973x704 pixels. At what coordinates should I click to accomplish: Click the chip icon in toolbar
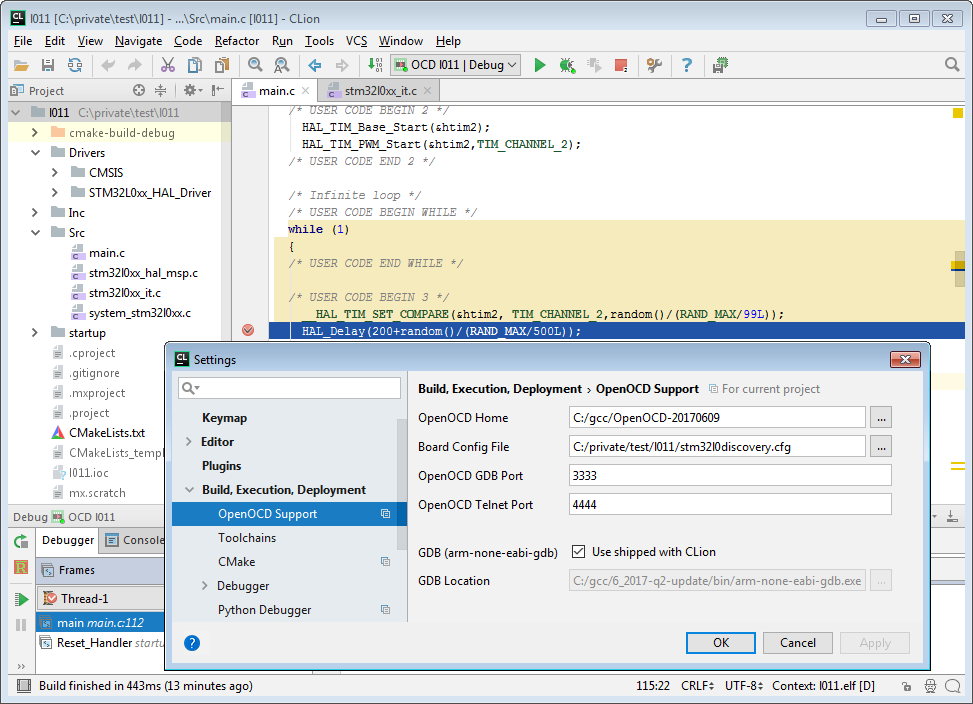(720, 65)
